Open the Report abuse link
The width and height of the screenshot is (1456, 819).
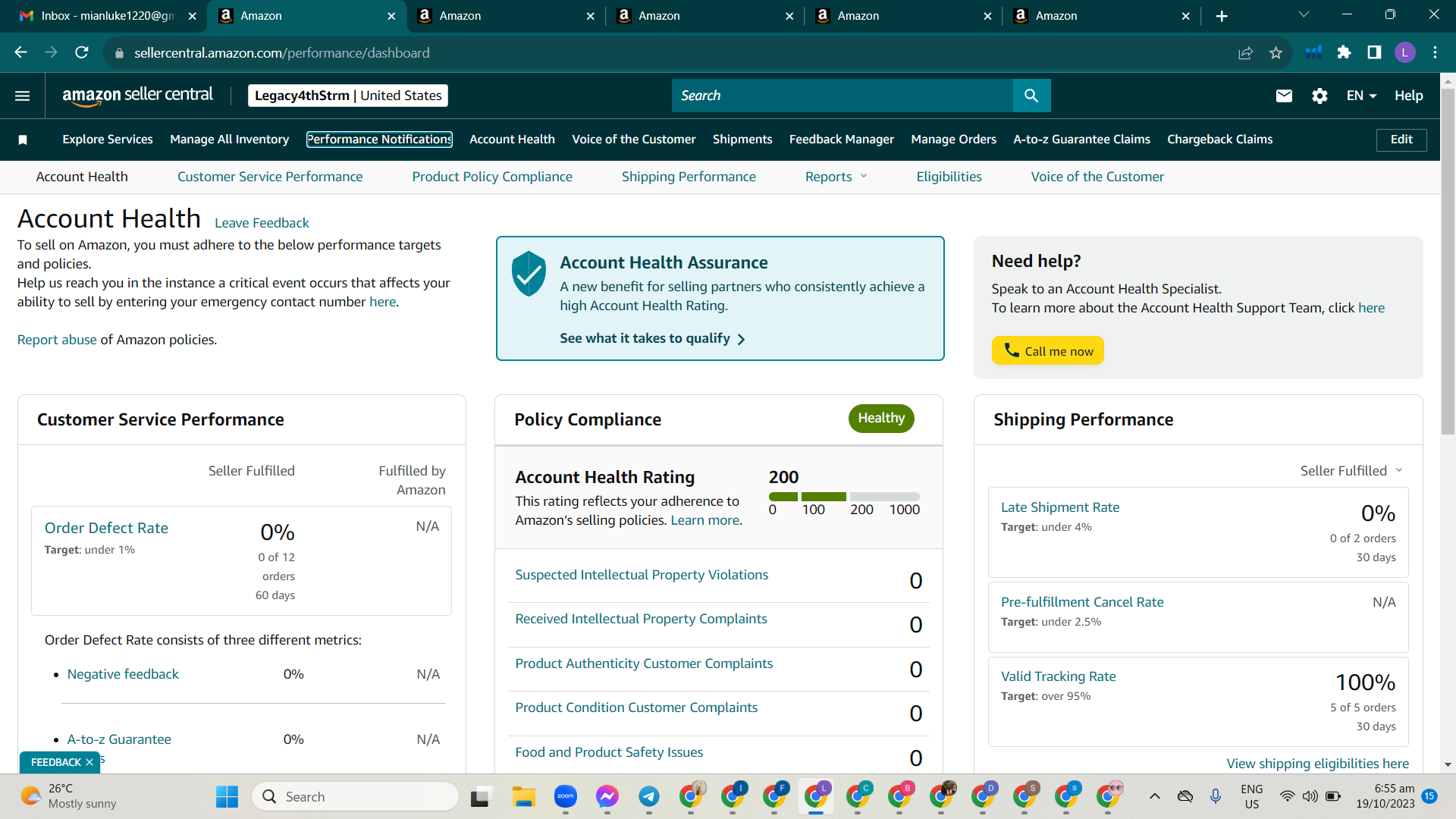coord(57,340)
